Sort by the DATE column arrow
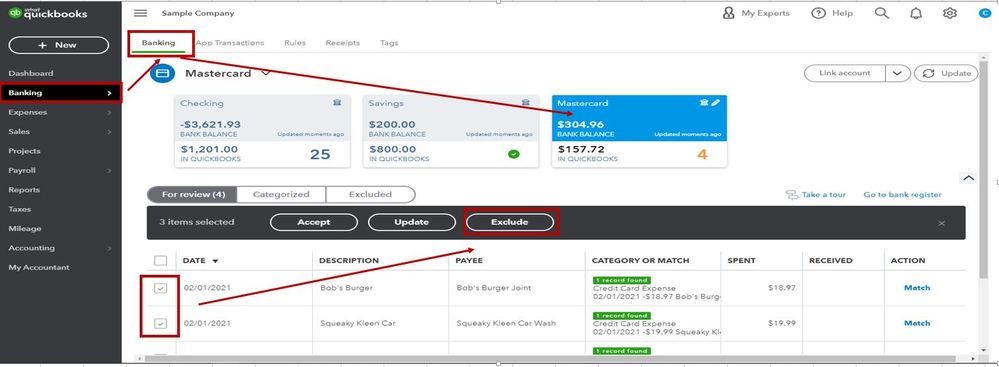 tap(215, 261)
